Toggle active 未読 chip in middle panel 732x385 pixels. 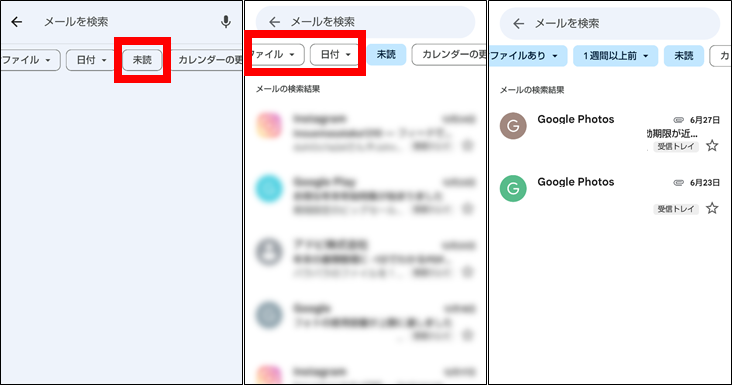tap(386, 55)
